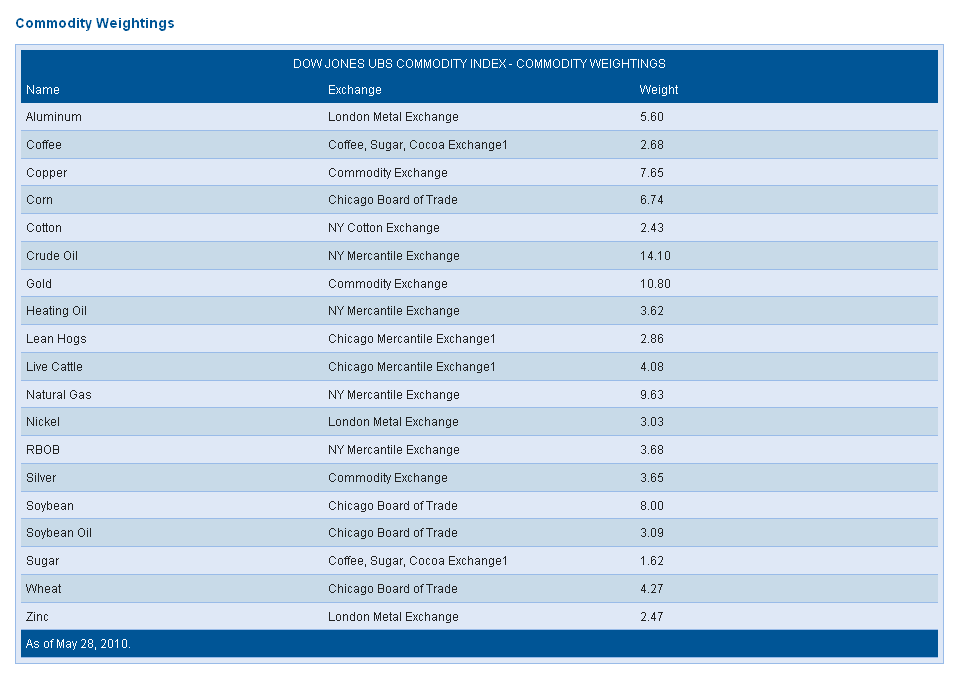The image size is (959, 693).
Task: Click the Corn name cell
Action: pos(39,200)
